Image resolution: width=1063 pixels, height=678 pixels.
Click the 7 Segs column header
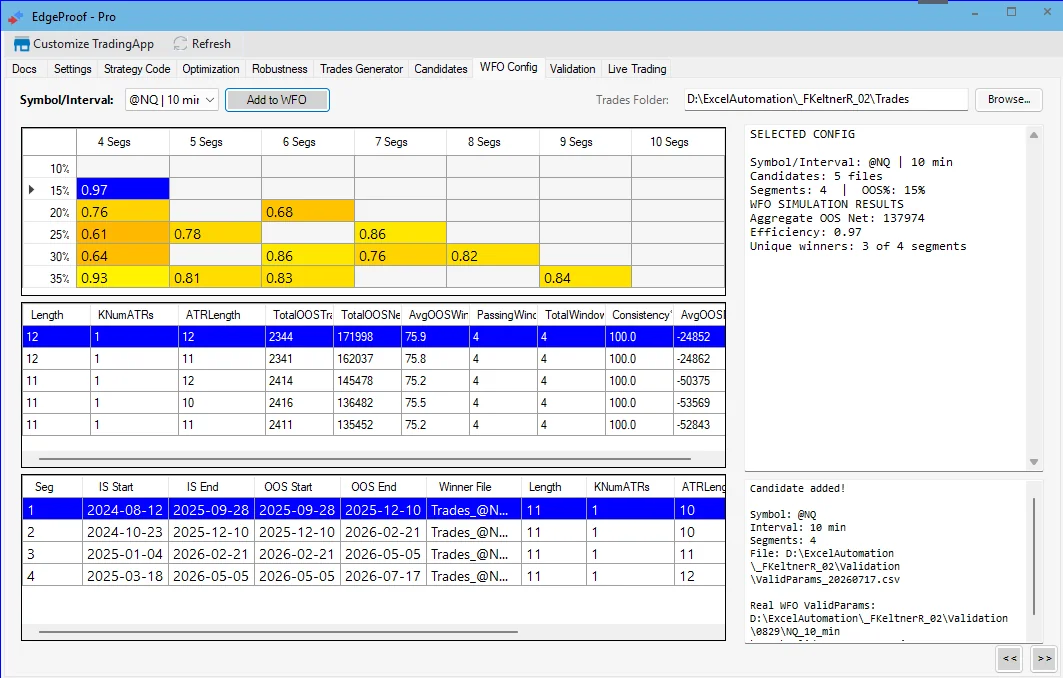pyautogui.click(x=400, y=142)
